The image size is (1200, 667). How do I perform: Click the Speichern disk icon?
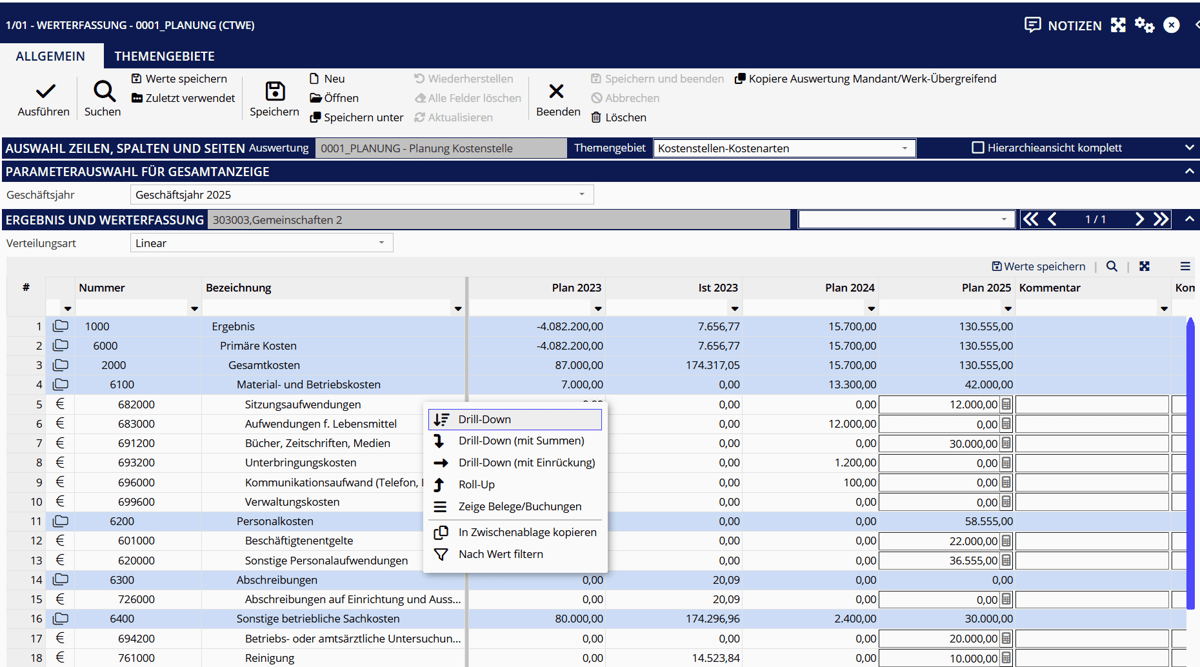274,92
